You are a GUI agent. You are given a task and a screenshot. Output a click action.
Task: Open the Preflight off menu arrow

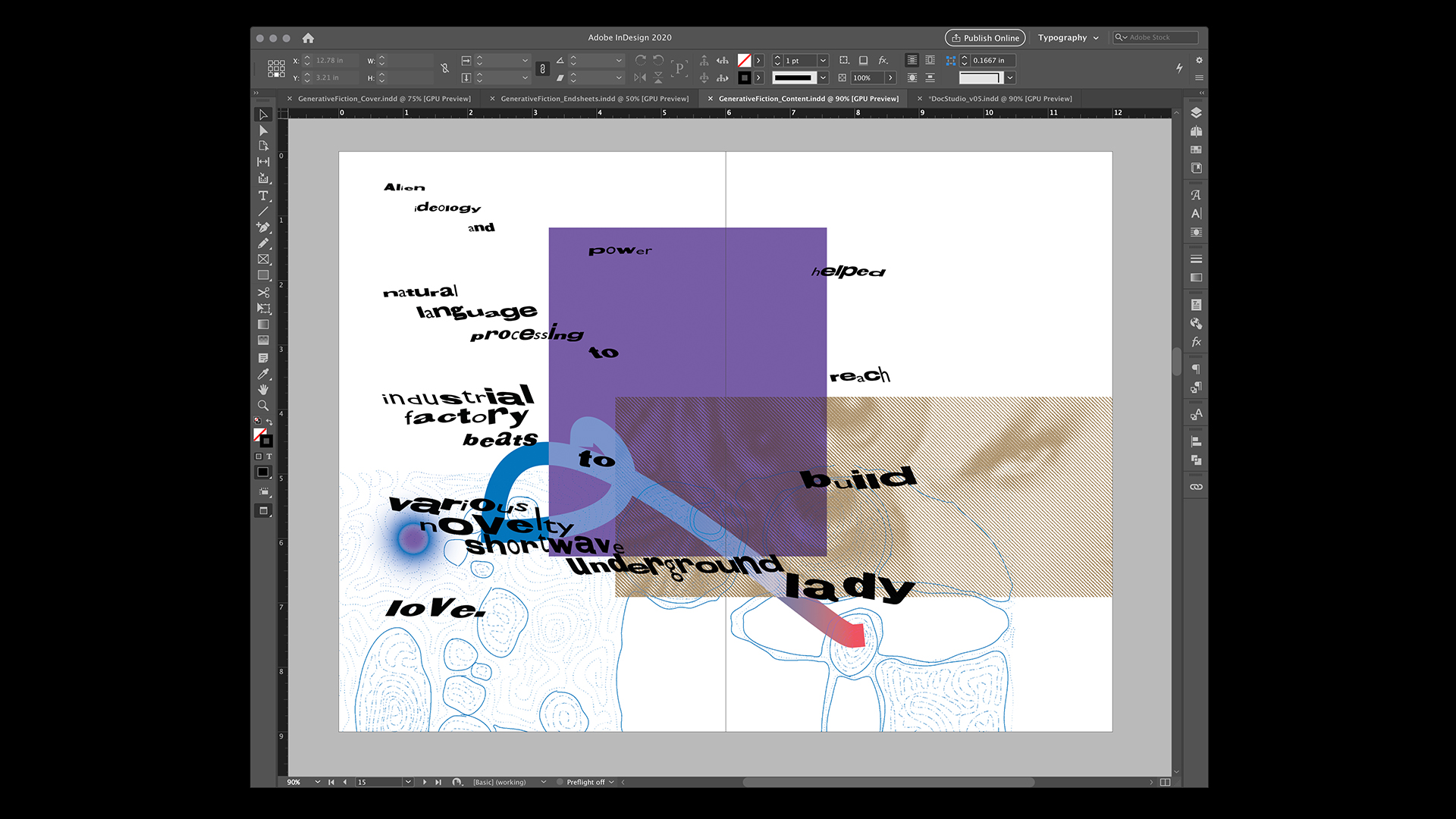(612, 782)
